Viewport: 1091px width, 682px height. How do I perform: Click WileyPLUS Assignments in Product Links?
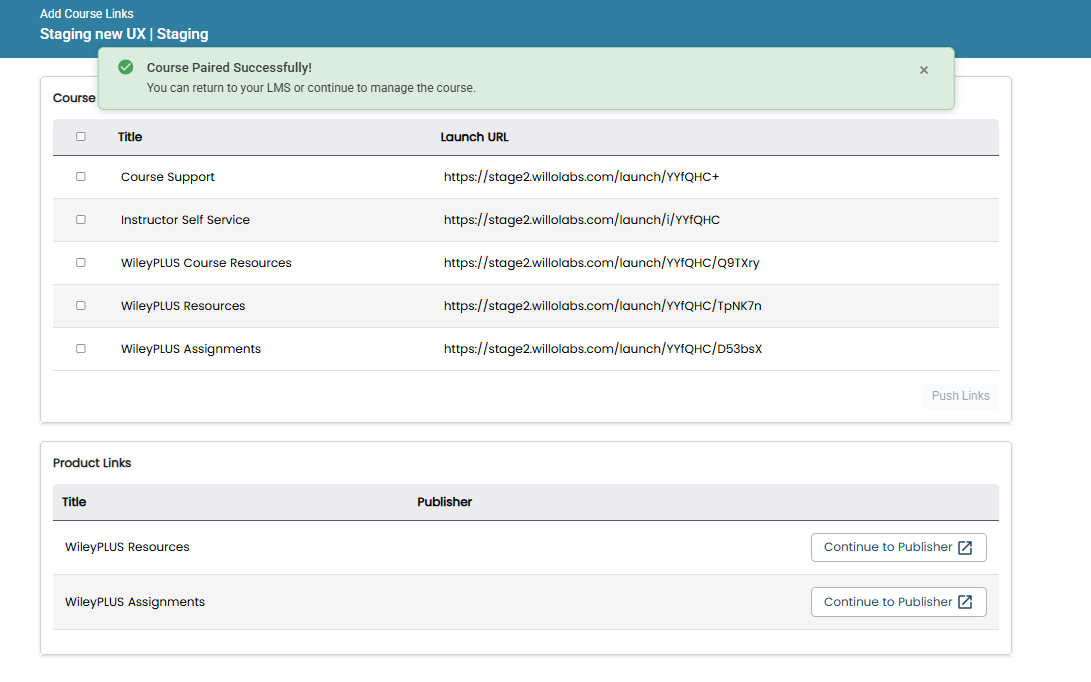(x=135, y=602)
